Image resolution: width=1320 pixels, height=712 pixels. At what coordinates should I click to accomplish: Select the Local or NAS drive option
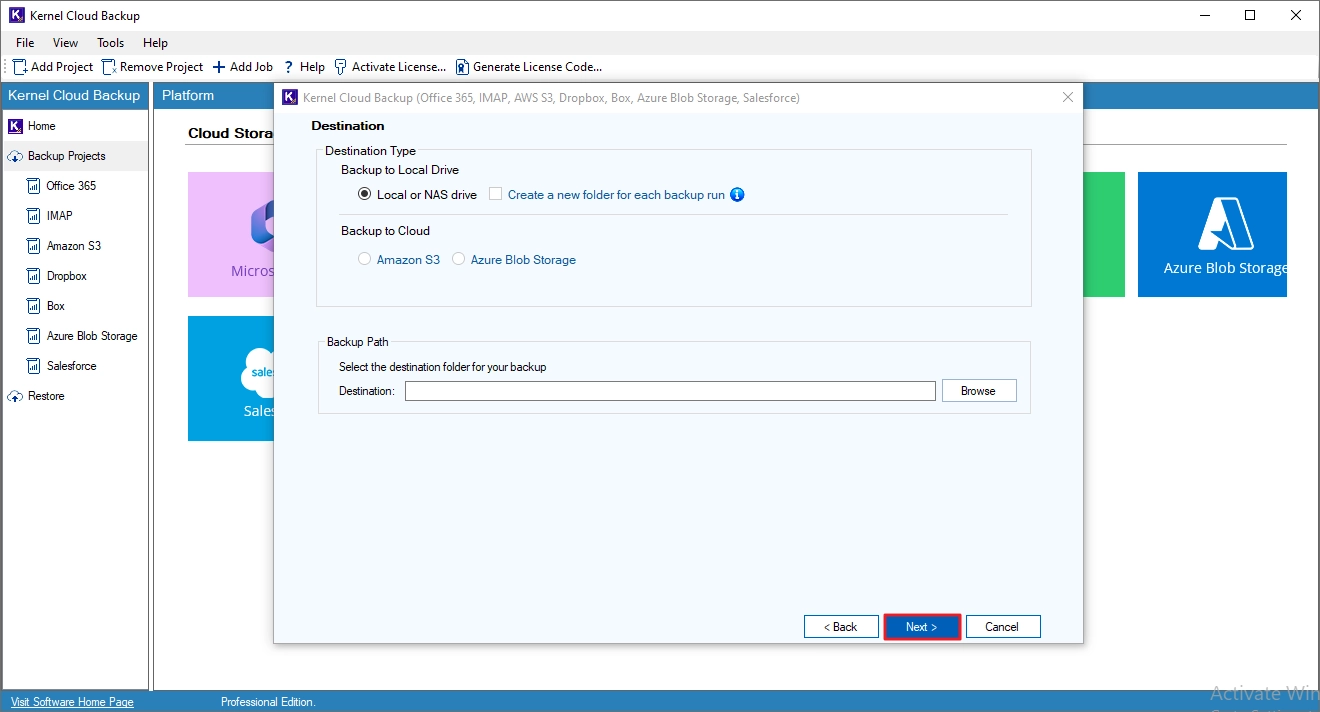tap(365, 194)
